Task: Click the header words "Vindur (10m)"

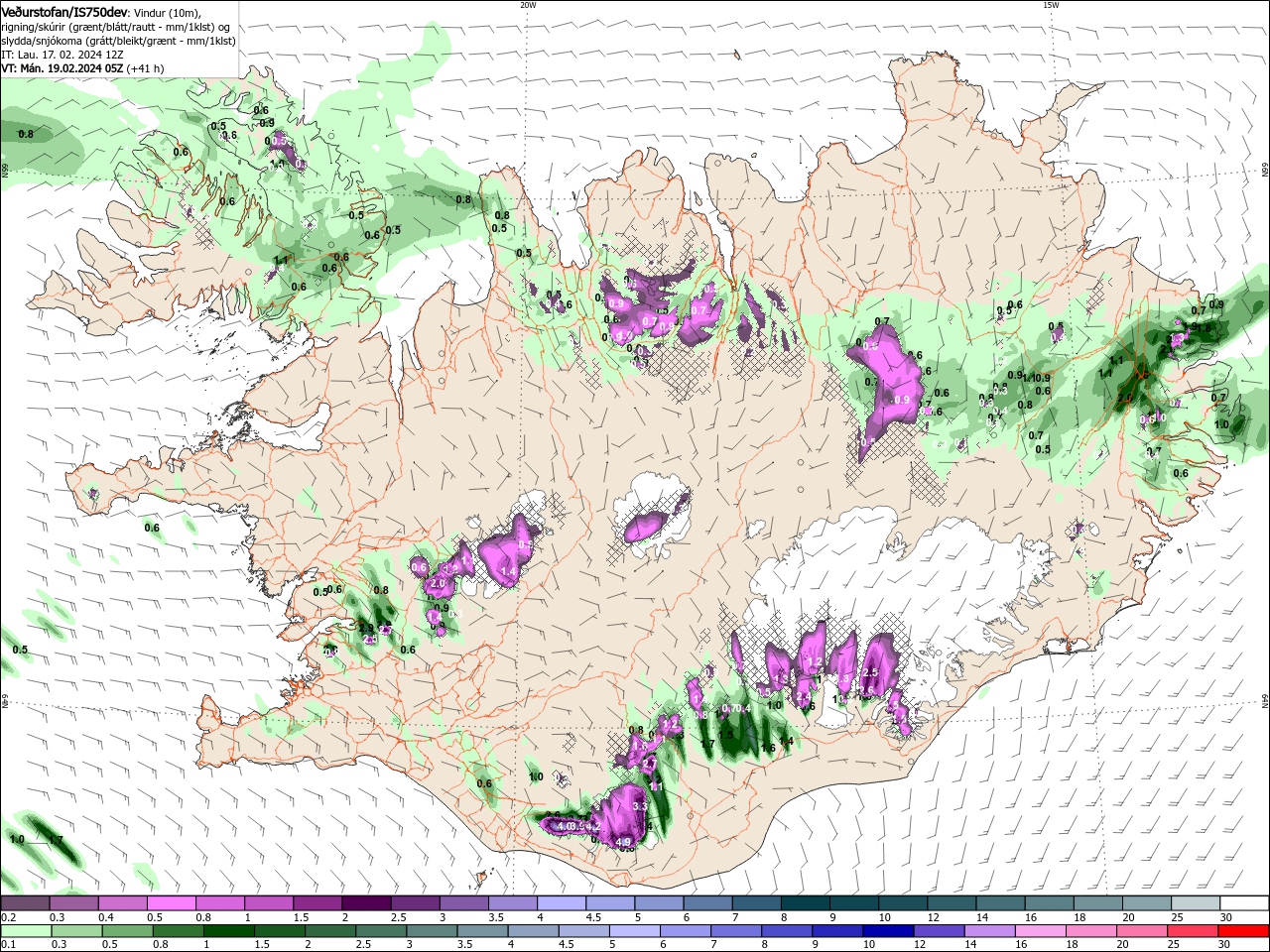Action: tap(168, 12)
